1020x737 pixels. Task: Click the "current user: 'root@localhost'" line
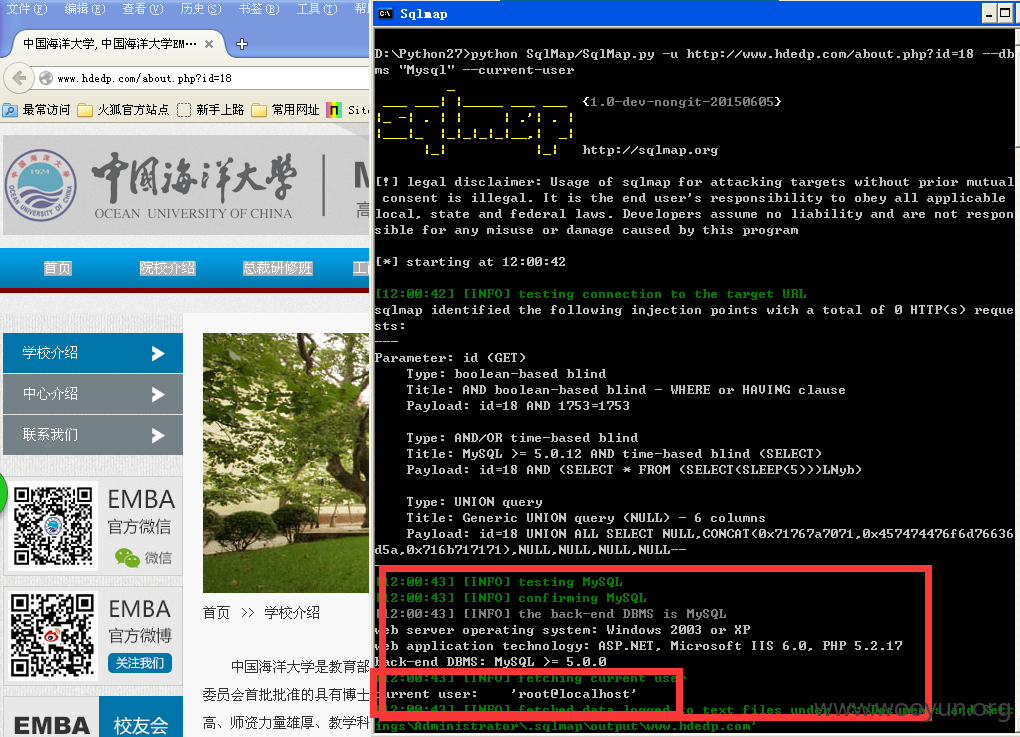pyautogui.click(x=506, y=694)
